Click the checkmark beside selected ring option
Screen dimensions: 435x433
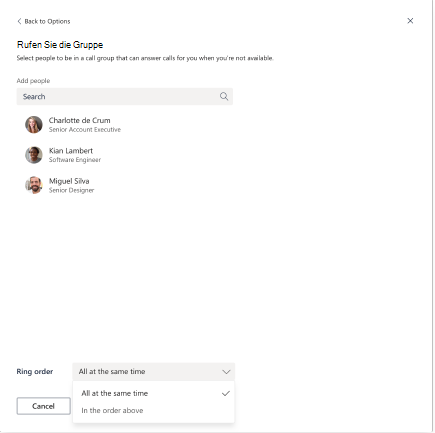pyautogui.click(x=226, y=394)
